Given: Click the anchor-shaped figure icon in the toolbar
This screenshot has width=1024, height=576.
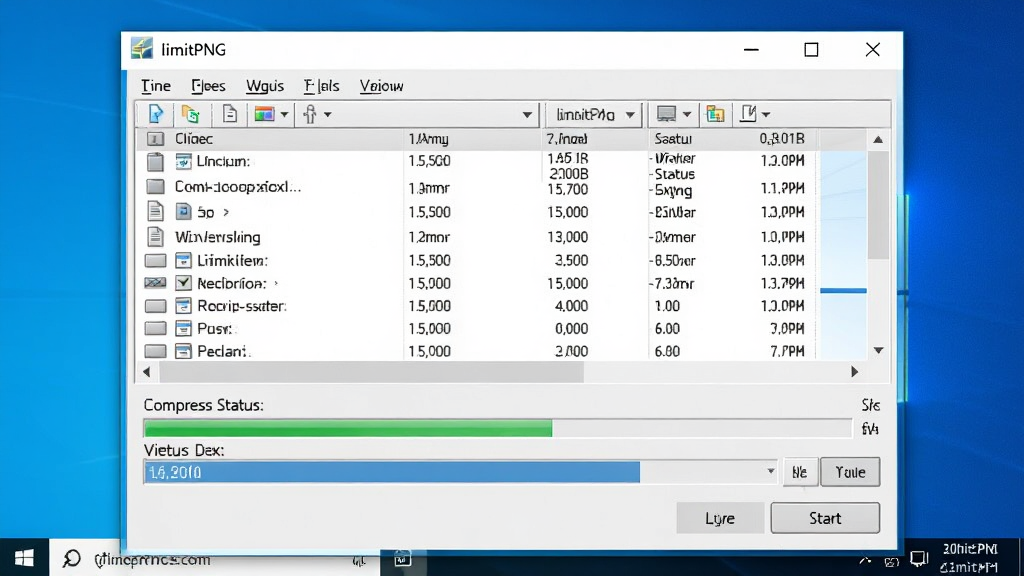Looking at the screenshot, I should coord(310,114).
